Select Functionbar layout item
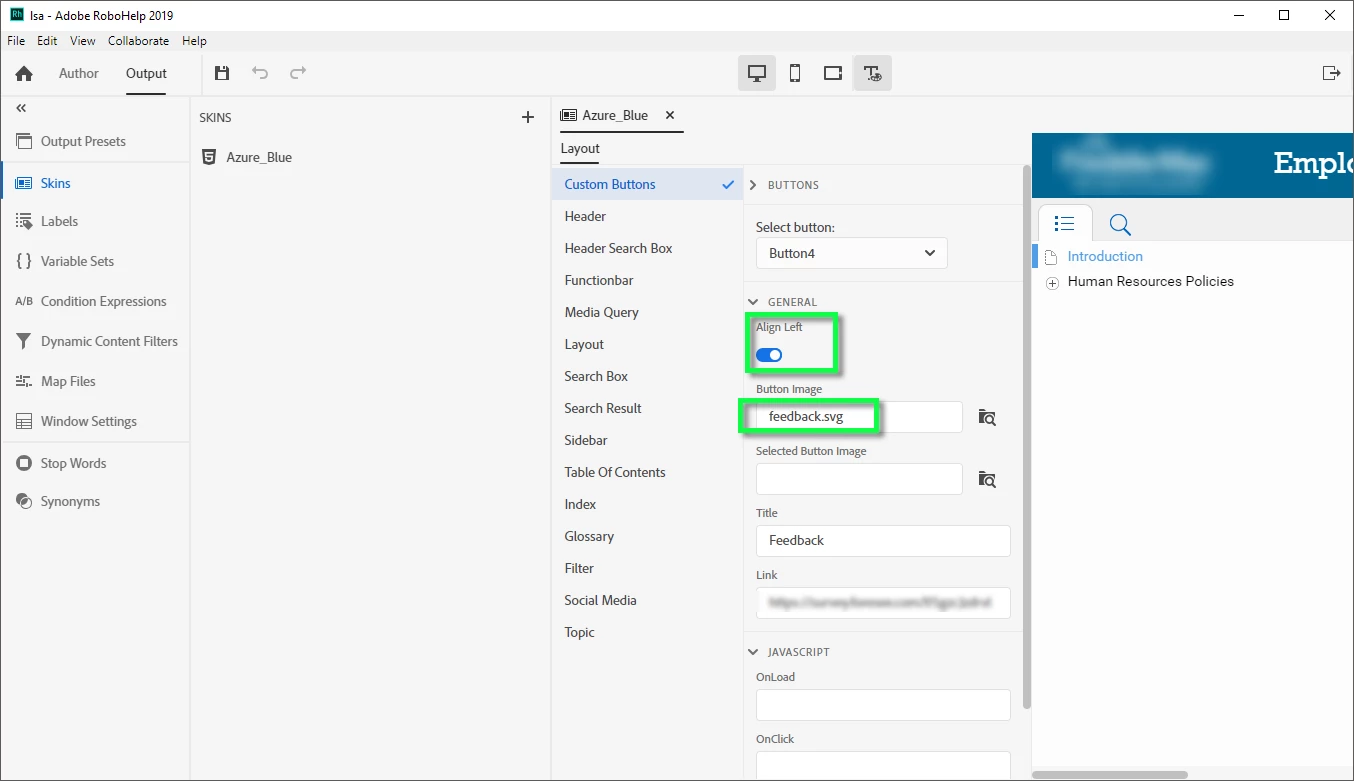The height and width of the screenshot is (781, 1354). [647, 280]
